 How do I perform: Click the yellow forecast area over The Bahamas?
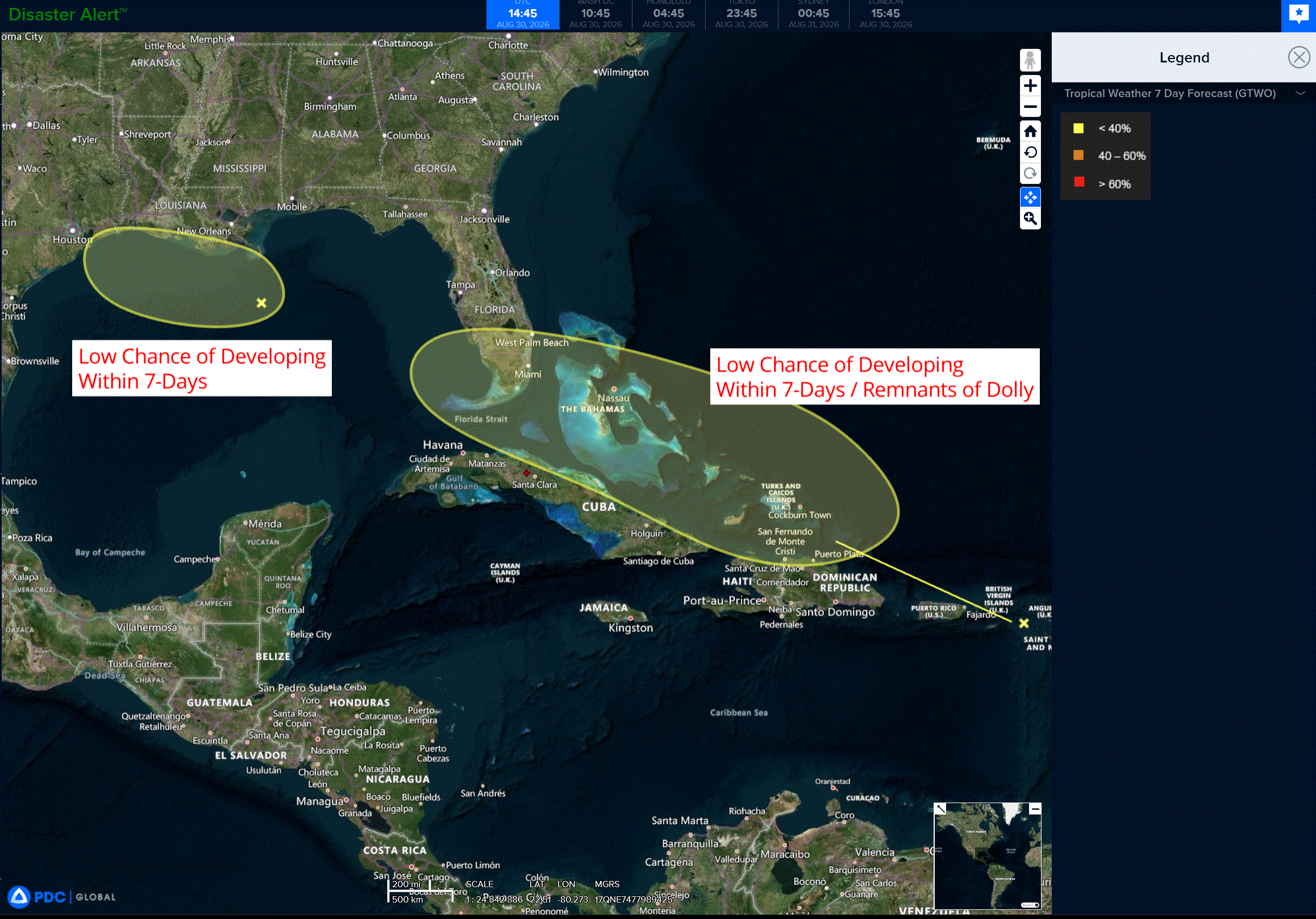tap(655, 447)
